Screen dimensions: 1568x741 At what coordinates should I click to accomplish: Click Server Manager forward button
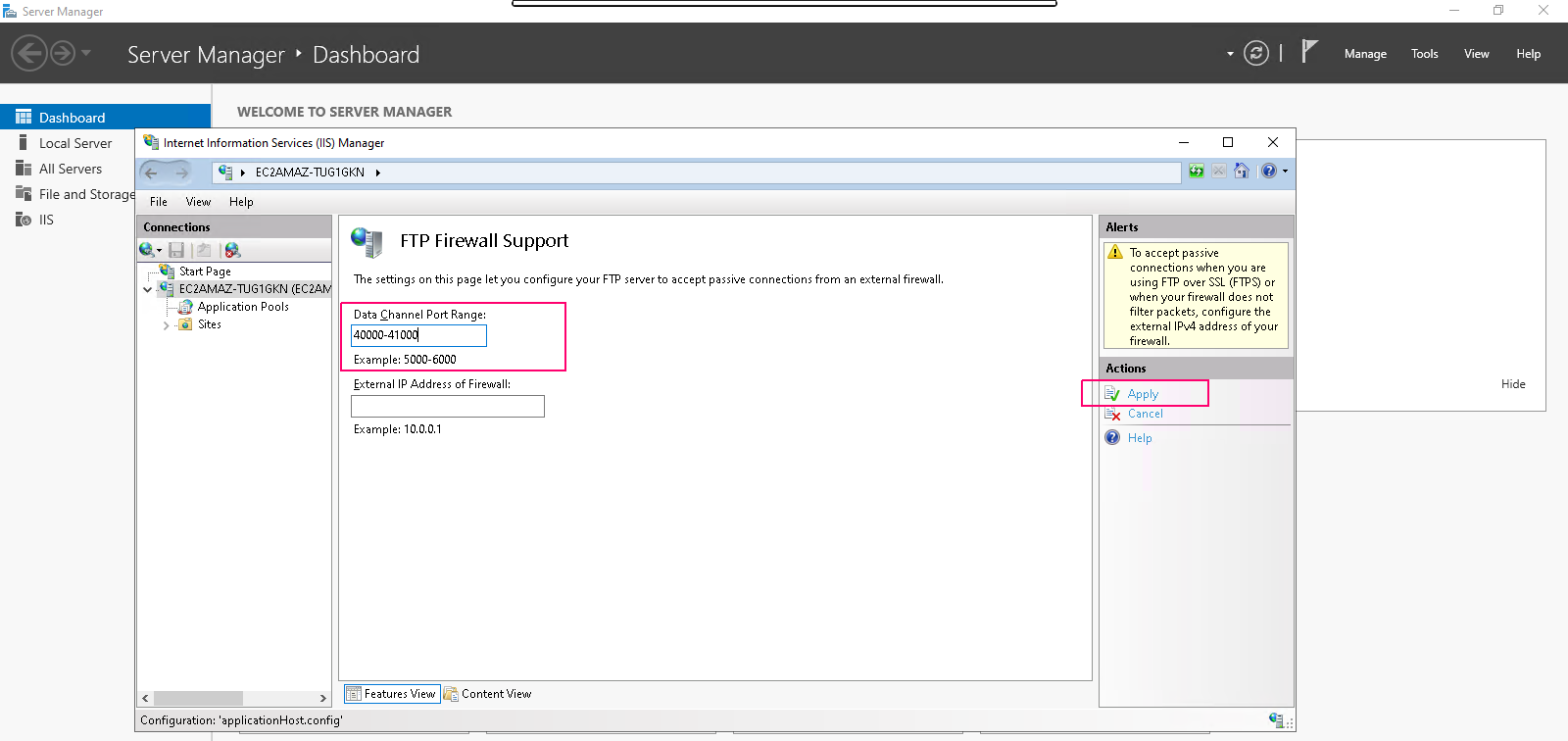[63, 53]
